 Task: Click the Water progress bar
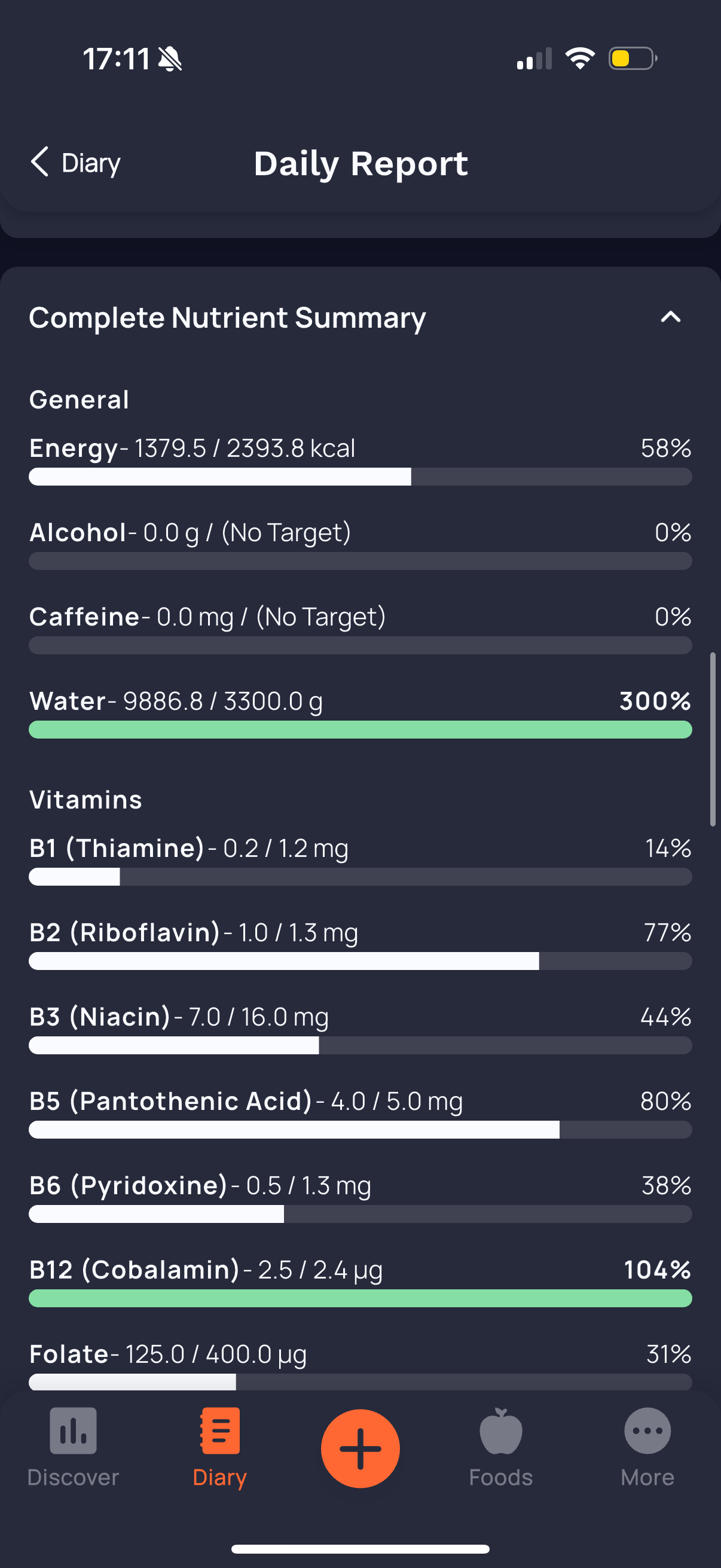[360, 729]
